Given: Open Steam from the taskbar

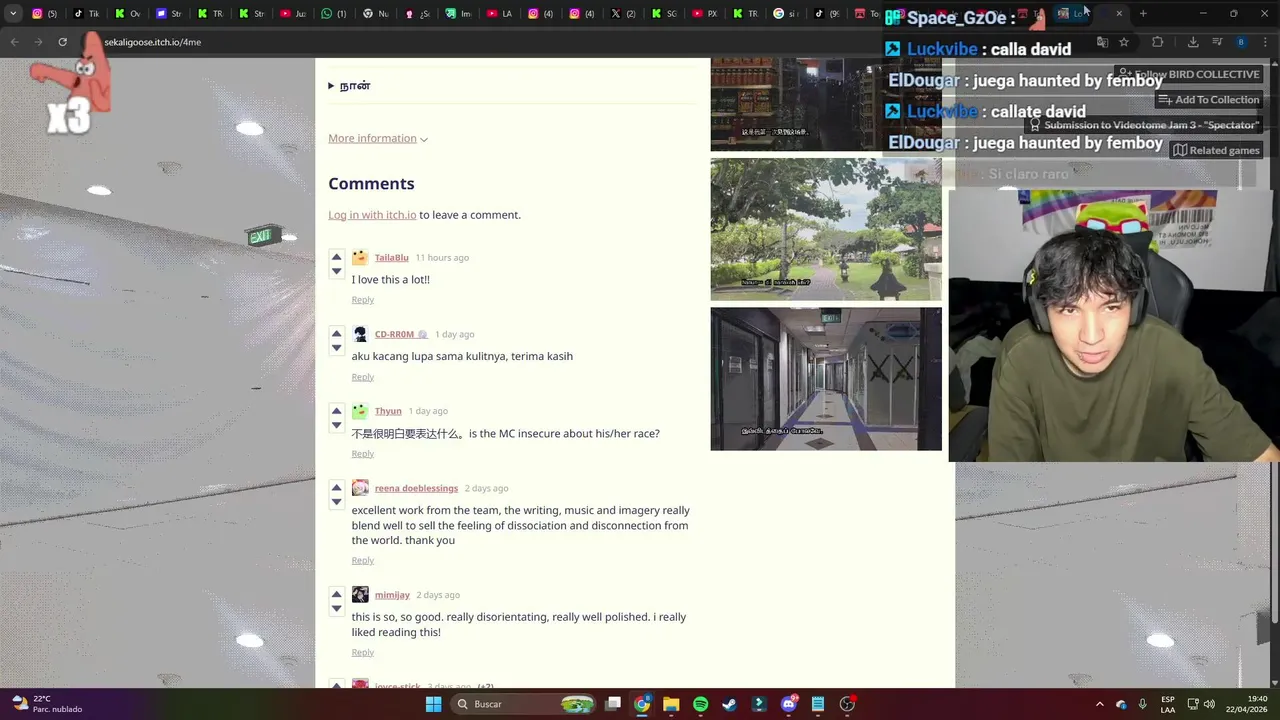Looking at the screenshot, I should click(729, 704).
